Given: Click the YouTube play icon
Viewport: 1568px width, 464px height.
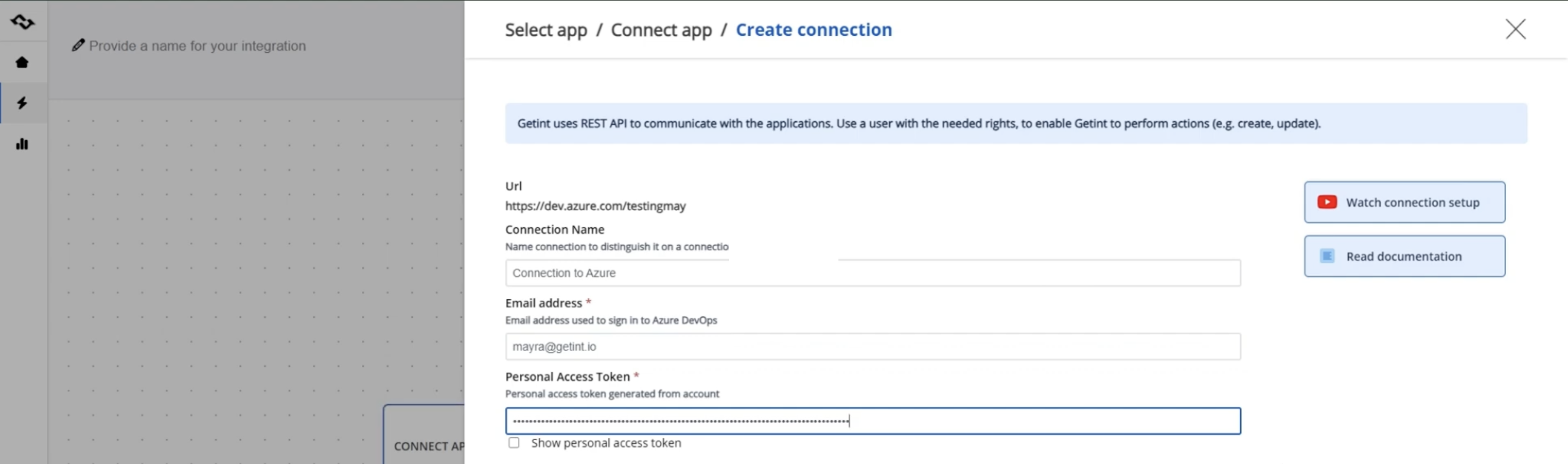Looking at the screenshot, I should coord(1327,202).
